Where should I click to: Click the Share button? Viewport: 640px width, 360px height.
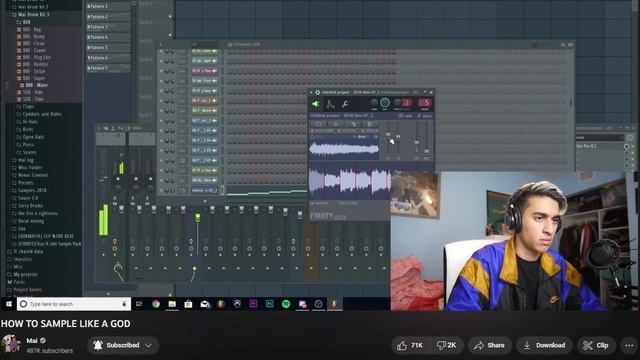[x=489, y=345]
